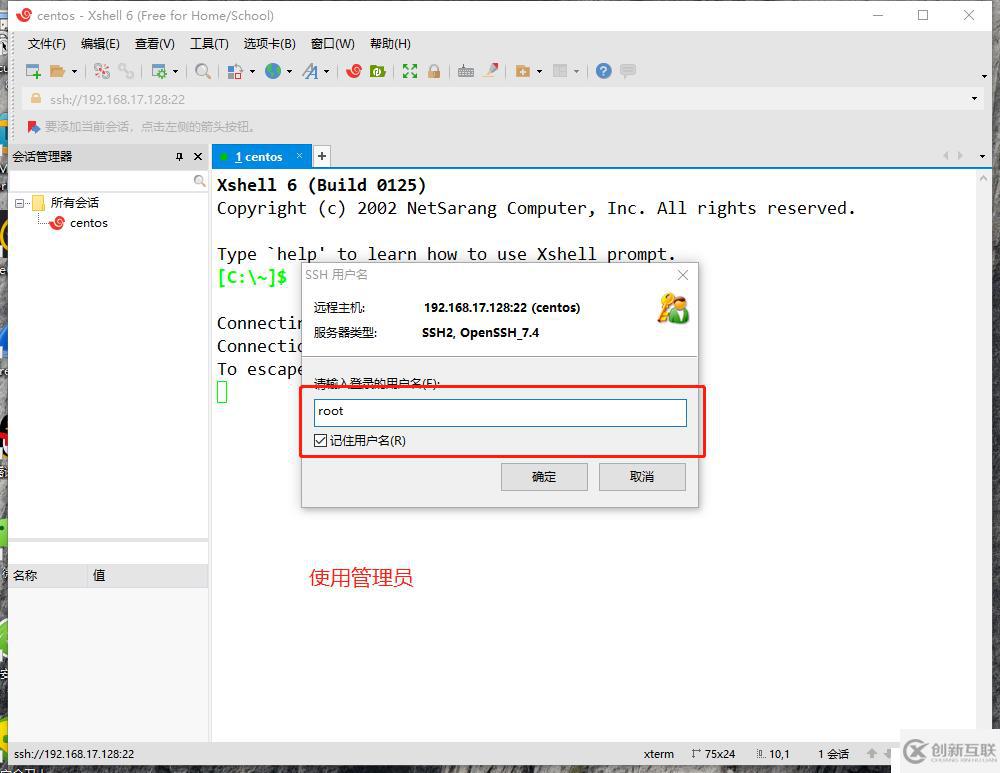Screen dimensions: 1000x773
Task: Open the 编辑(E) menu
Action: (100, 43)
